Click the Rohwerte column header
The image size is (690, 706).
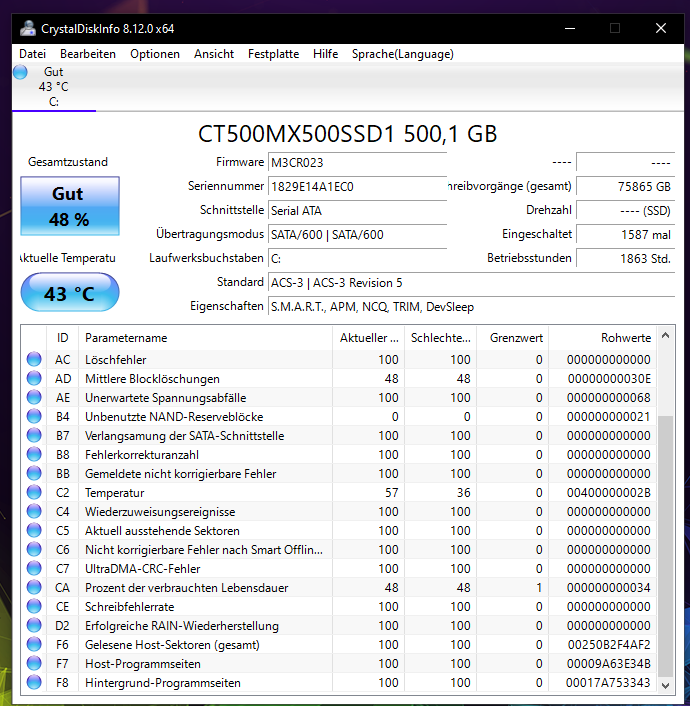[x=603, y=338]
